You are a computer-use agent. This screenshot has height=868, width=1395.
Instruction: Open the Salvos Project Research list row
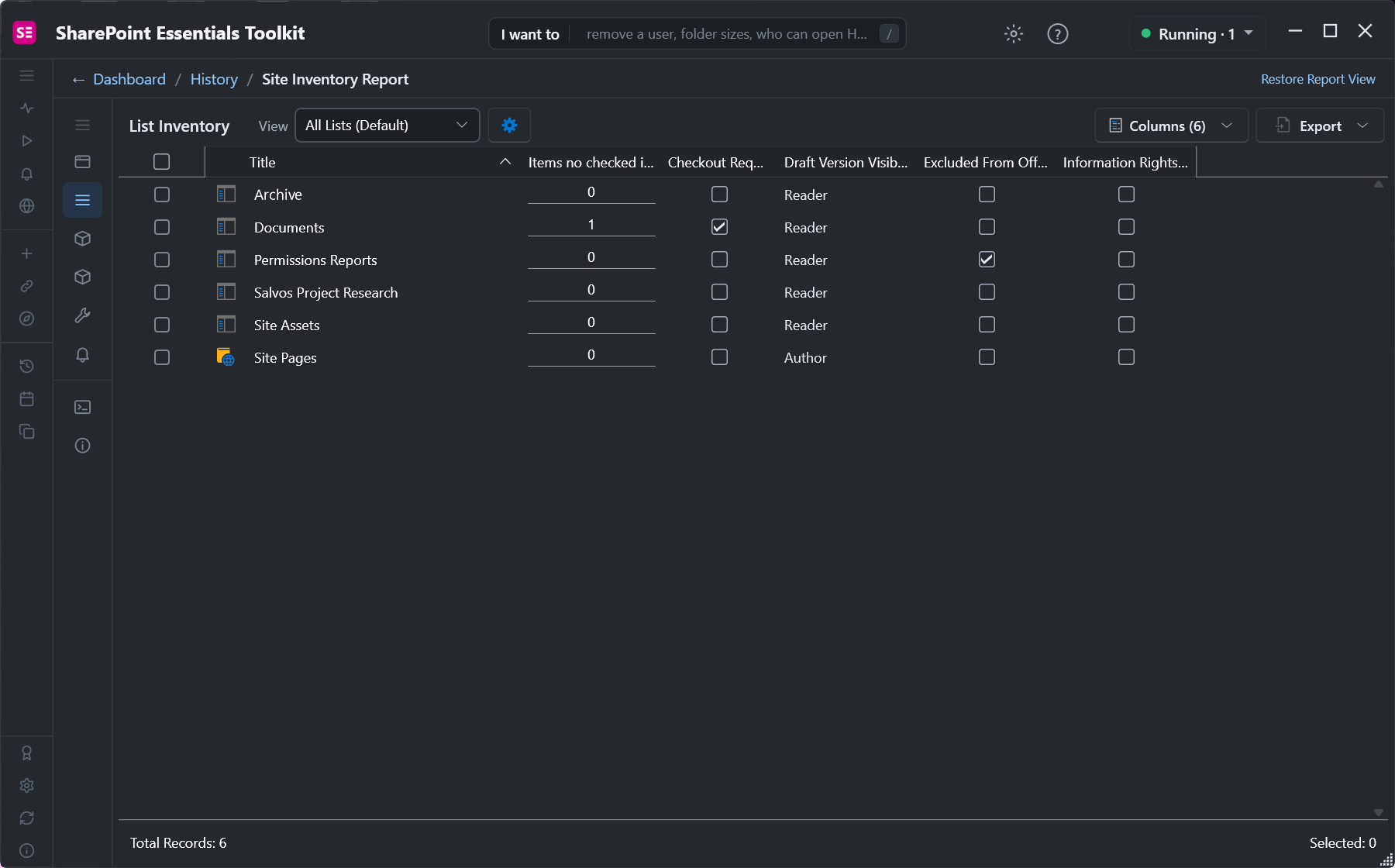657,292
